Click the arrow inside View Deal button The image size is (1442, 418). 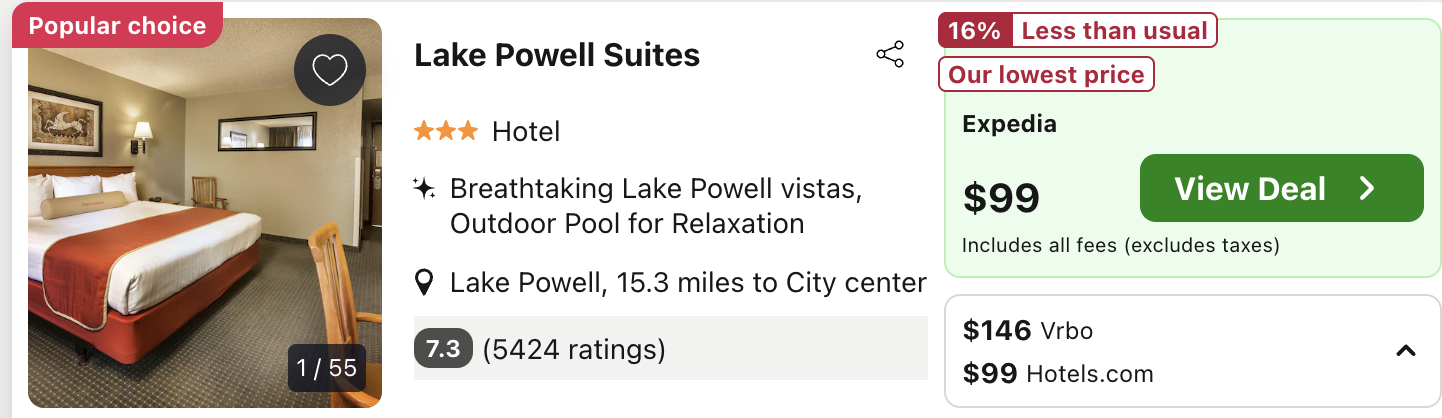(1367, 188)
